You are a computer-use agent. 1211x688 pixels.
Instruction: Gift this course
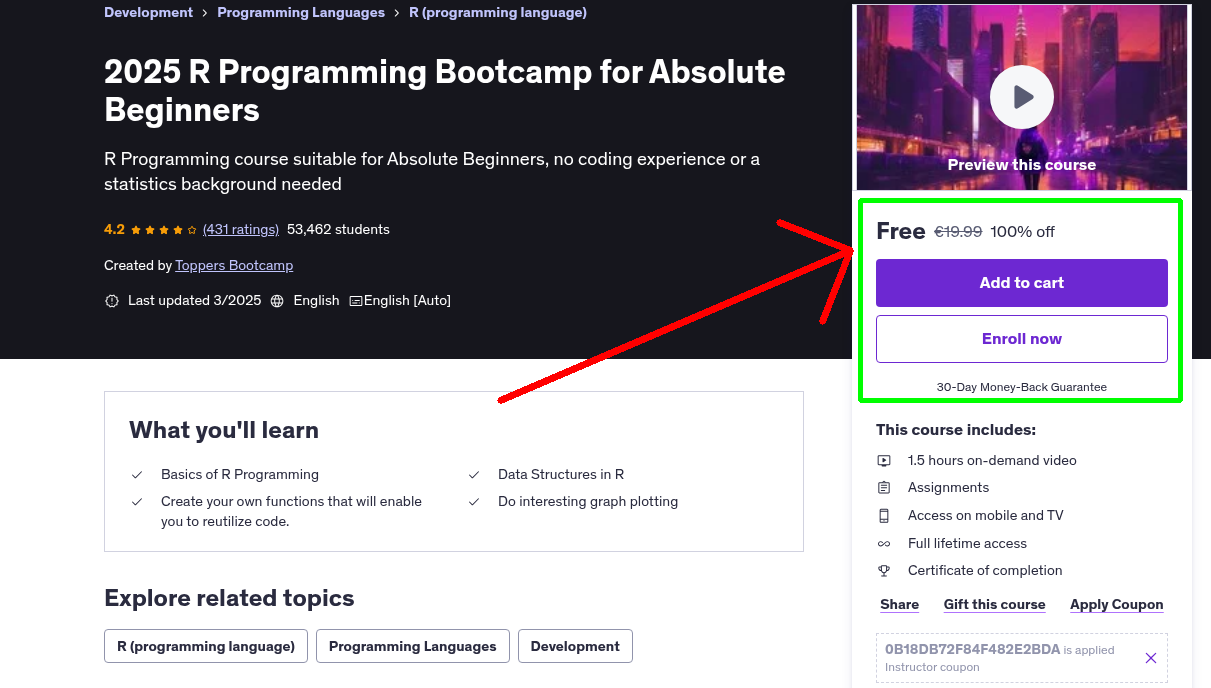[994, 604]
